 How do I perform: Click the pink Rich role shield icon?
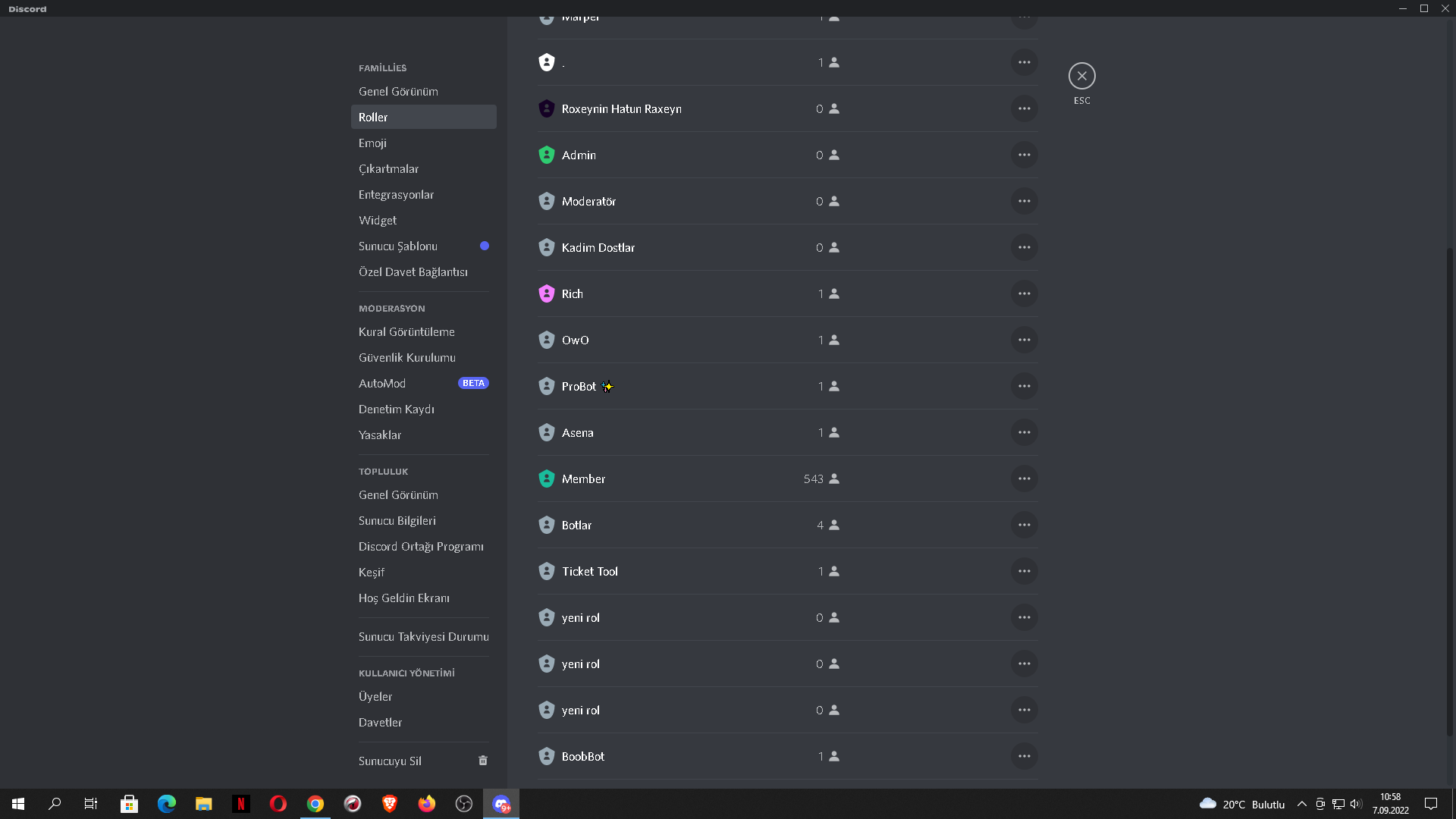[x=547, y=293]
